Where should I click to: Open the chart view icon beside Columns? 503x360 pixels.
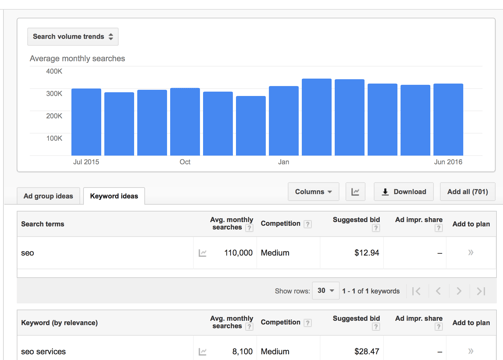tap(355, 192)
